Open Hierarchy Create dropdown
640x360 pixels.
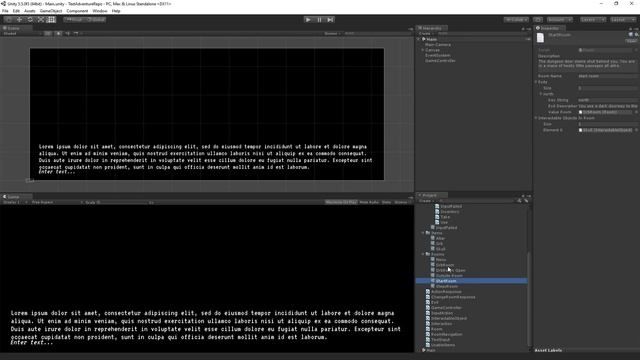point(425,33)
